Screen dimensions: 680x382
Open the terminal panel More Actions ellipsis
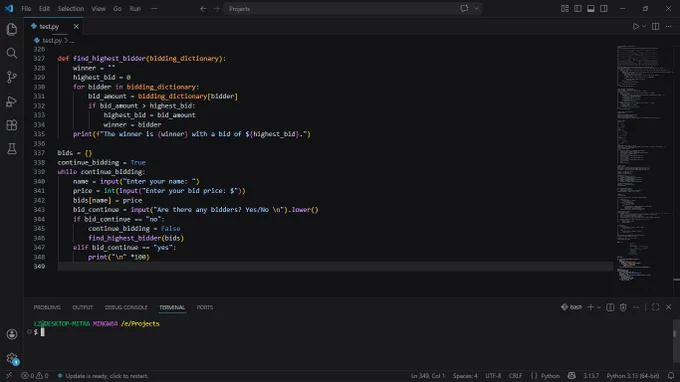click(x=636, y=307)
